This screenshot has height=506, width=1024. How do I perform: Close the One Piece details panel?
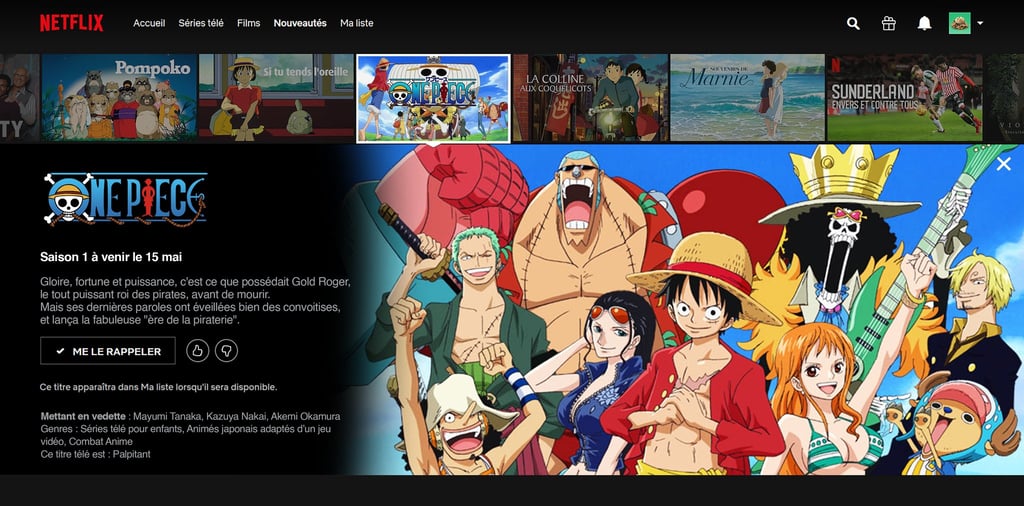pyautogui.click(x=1004, y=164)
